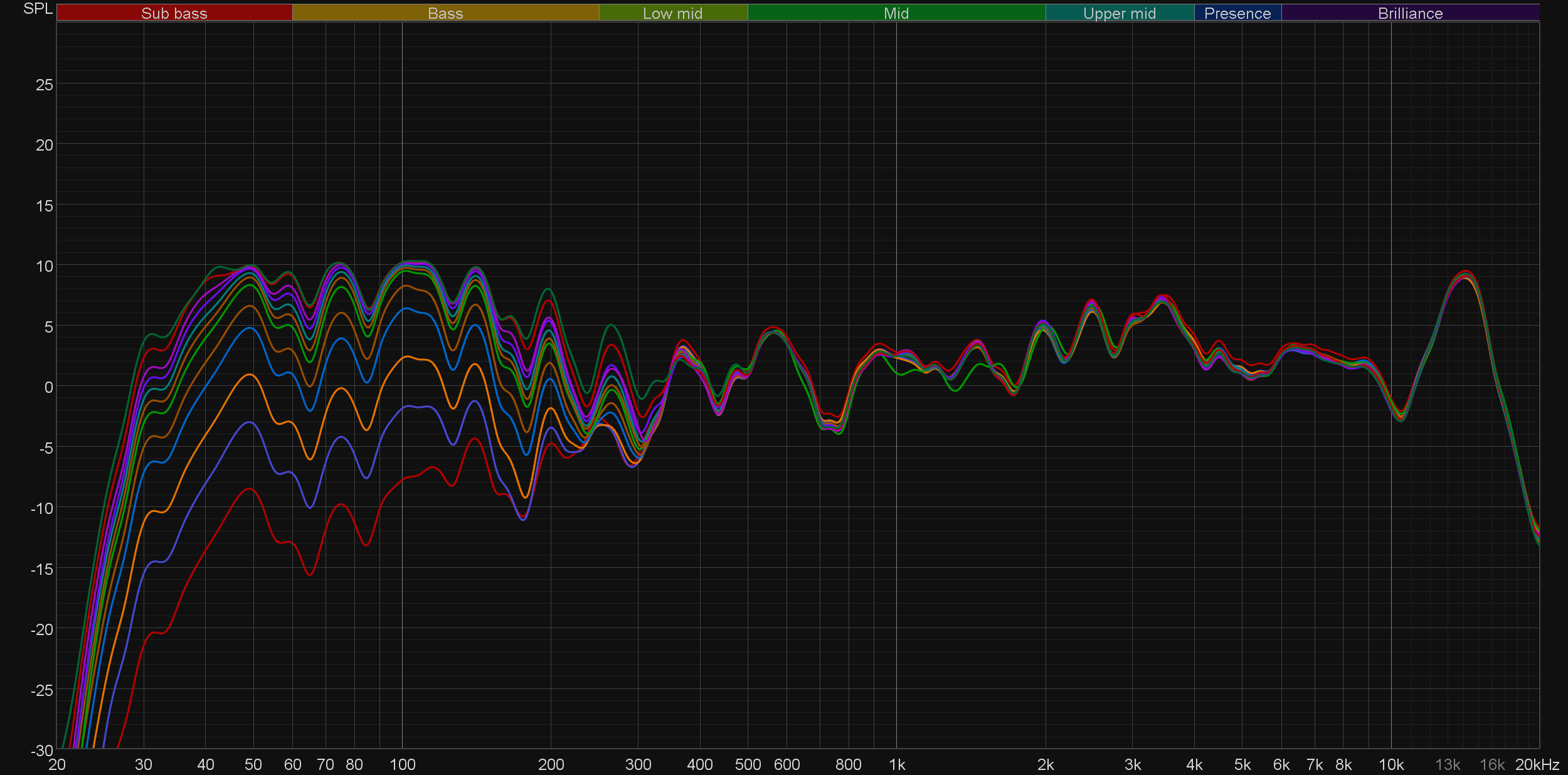Click the 100 Hz axis label
Screen dimensions: 1568x775
click(402, 764)
